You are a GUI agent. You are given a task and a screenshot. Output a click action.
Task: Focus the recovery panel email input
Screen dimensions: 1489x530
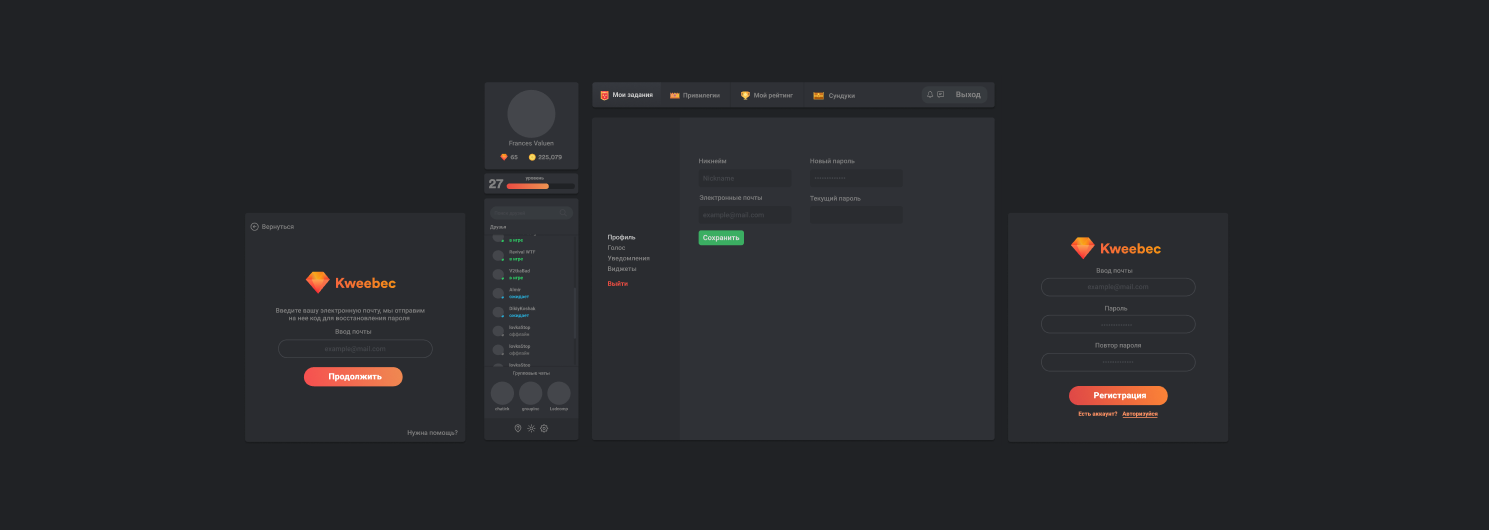point(355,348)
